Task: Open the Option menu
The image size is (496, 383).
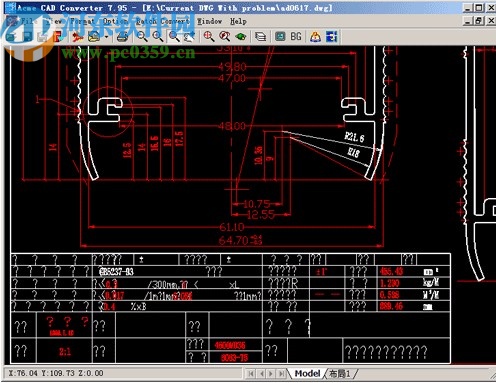Action: tap(115, 21)
